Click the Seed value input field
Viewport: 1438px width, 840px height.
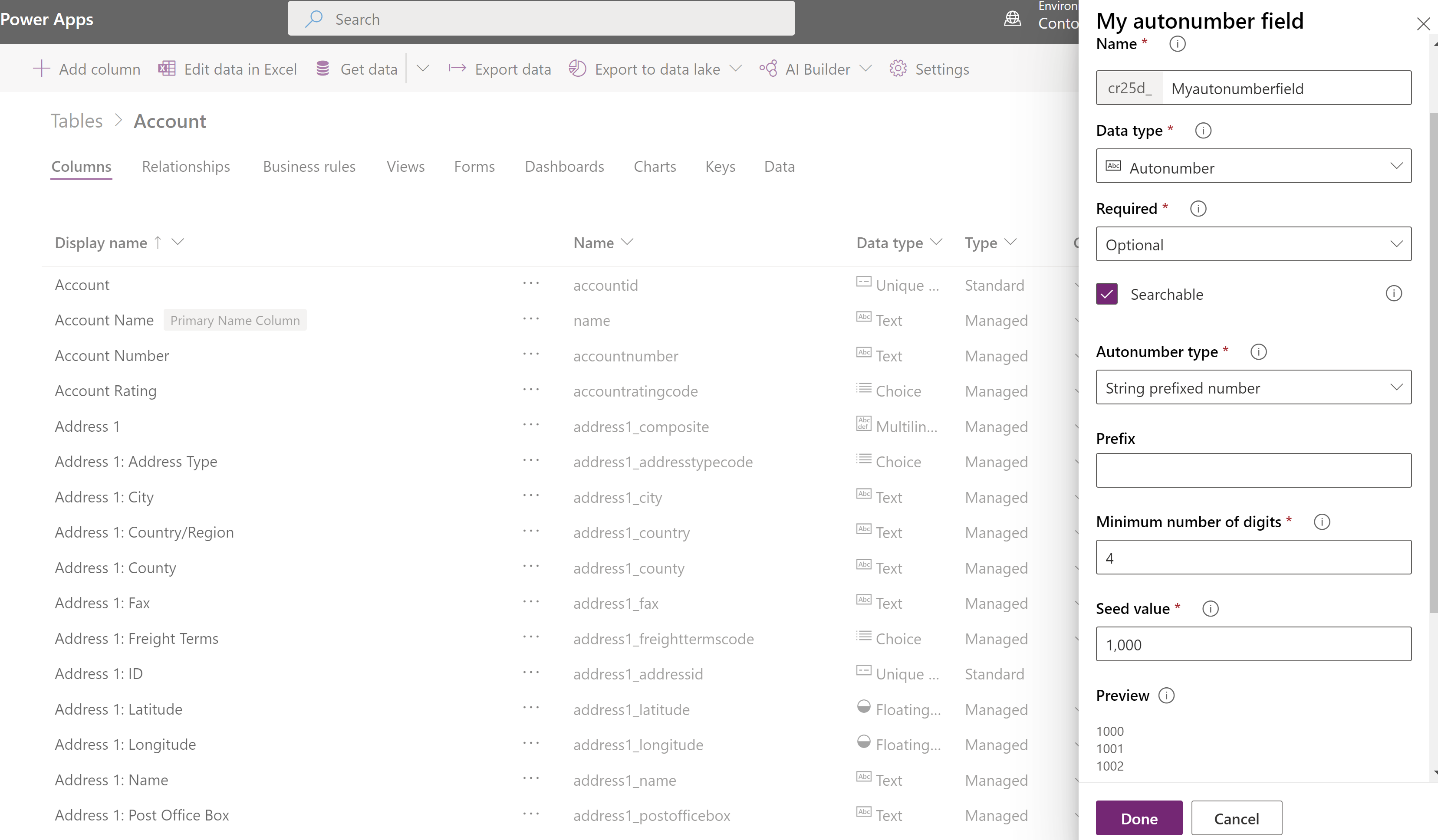coord(1254,644)
